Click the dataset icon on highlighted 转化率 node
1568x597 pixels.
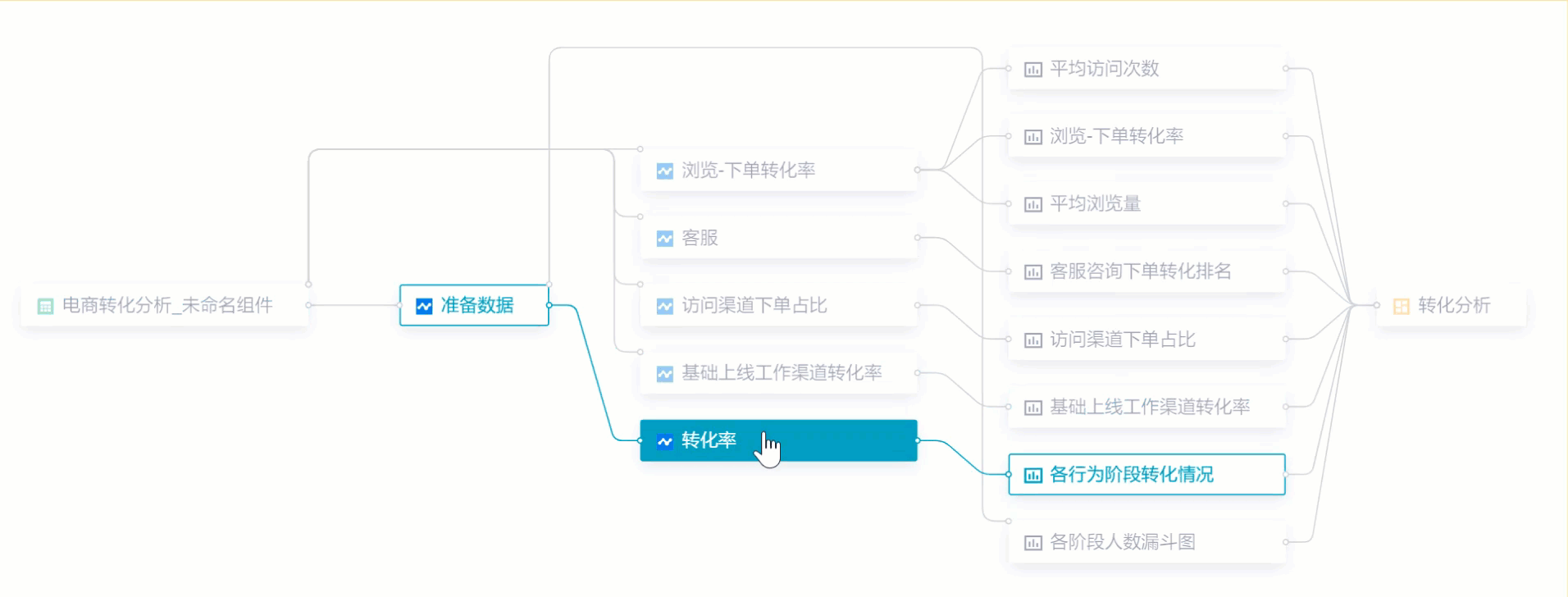pos(664,441)
